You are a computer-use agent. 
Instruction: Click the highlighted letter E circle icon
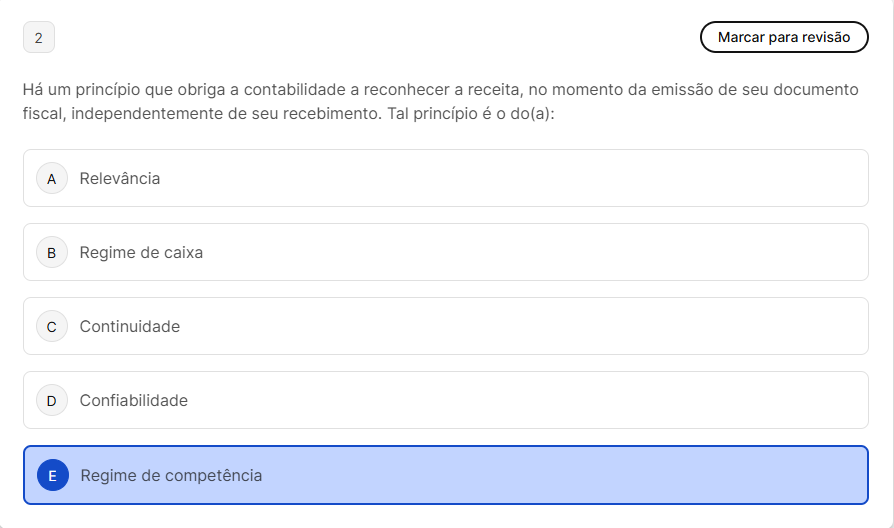[53, 475]
